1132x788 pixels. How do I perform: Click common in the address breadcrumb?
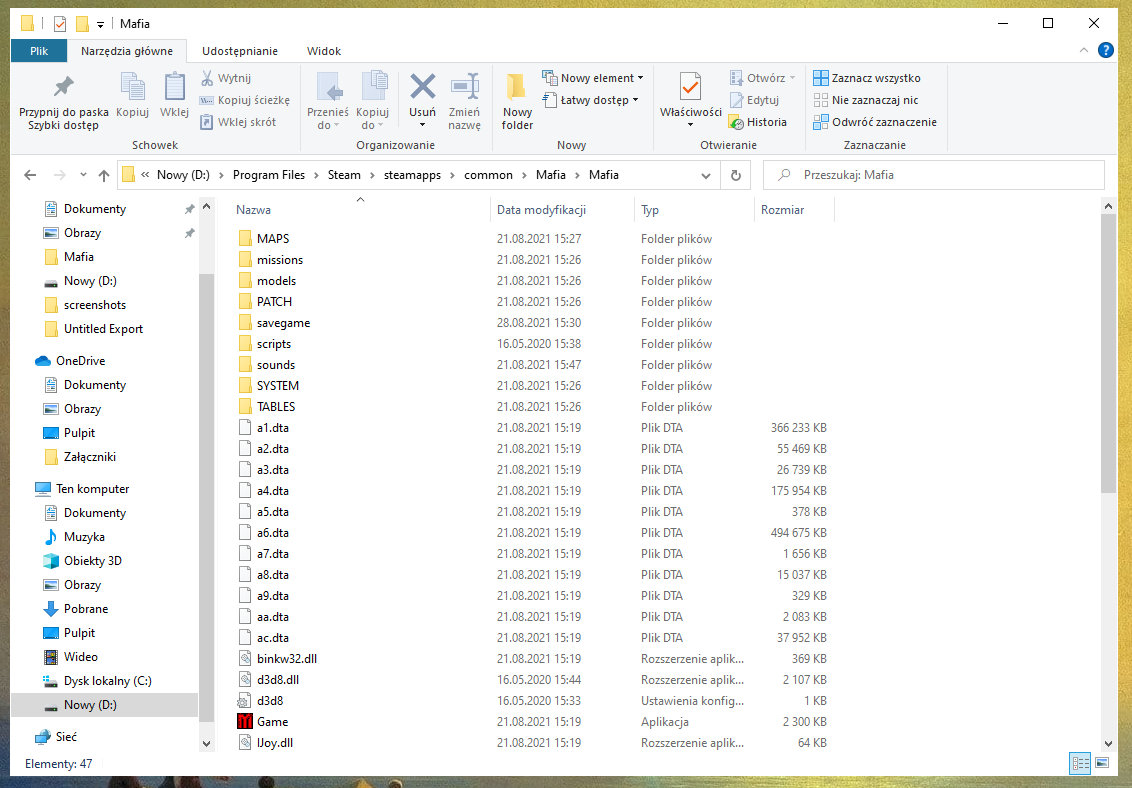[x=488, y=175]
